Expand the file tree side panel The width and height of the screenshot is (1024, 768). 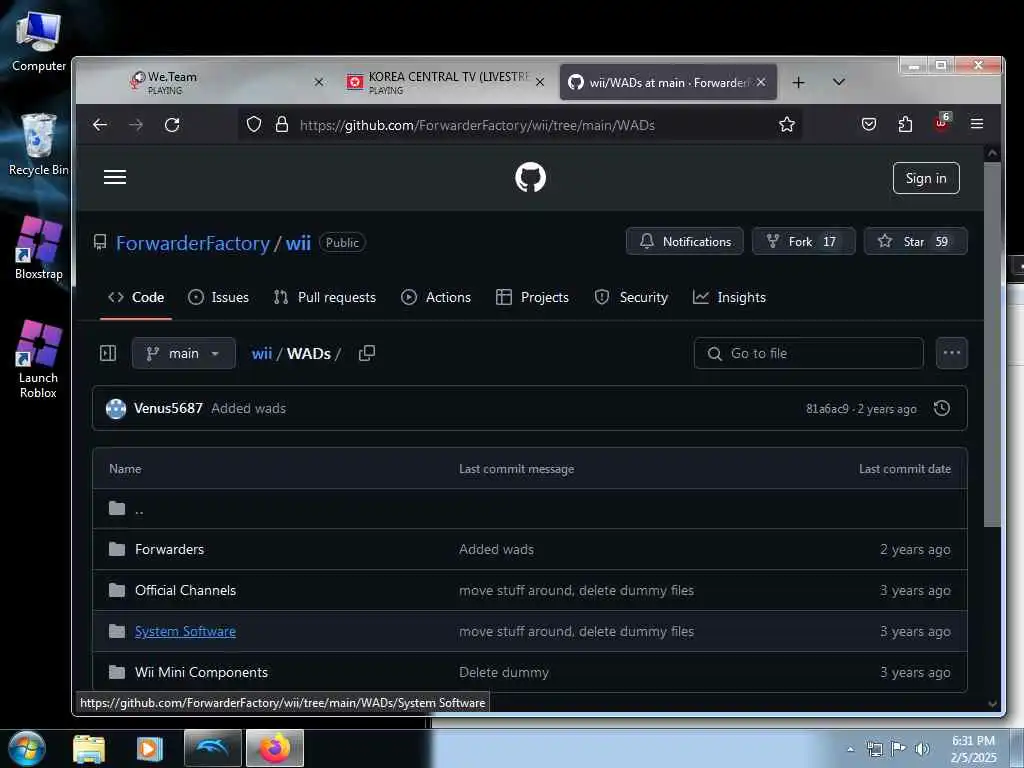(108, 353)
